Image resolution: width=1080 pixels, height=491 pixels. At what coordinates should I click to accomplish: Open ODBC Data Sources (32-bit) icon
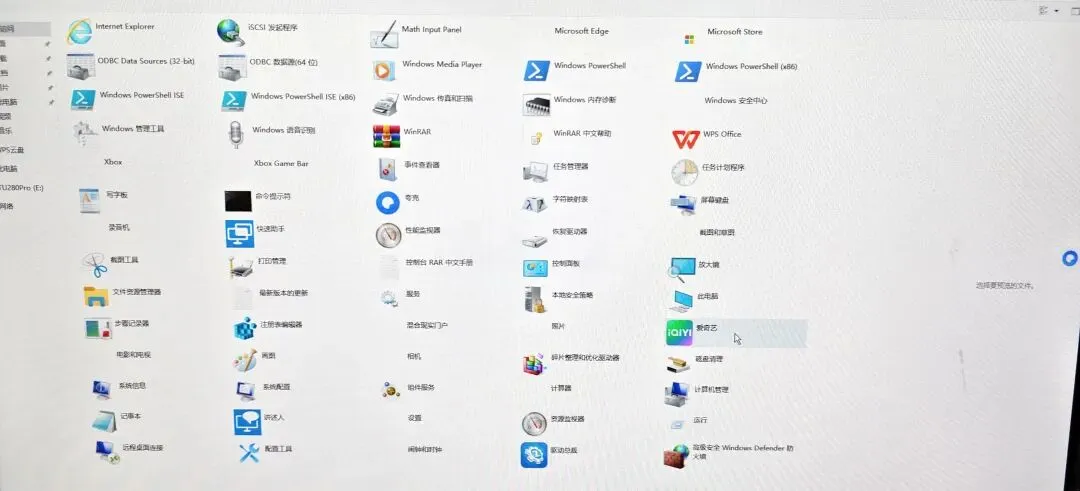[x=81, y=66]
